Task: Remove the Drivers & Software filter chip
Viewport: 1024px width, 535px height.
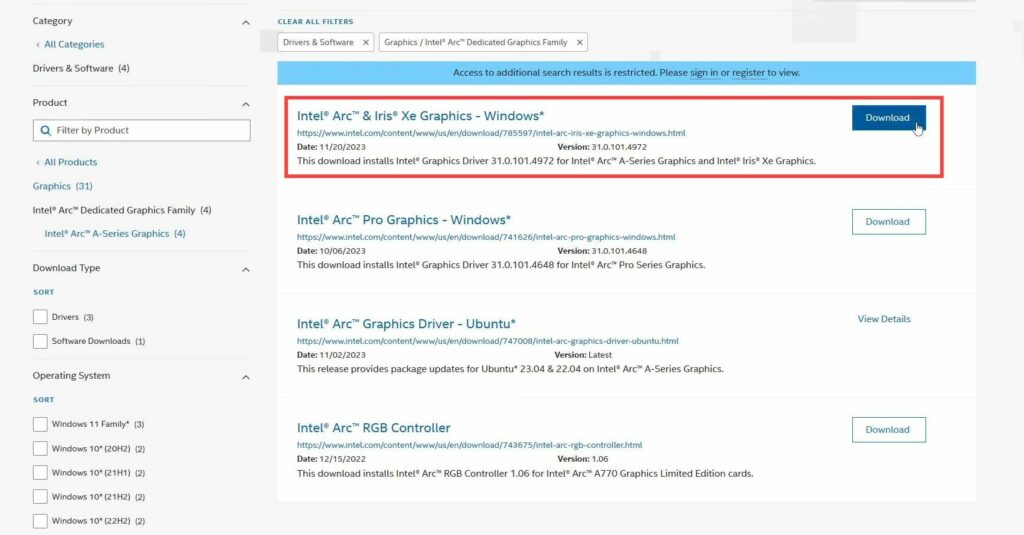Action: (366, 42)
